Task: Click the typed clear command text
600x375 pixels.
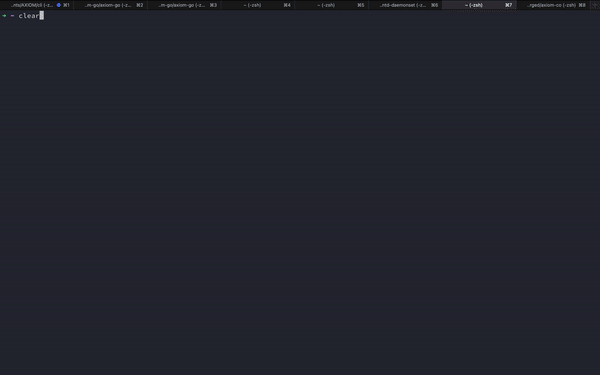Action: coord(29,16)
